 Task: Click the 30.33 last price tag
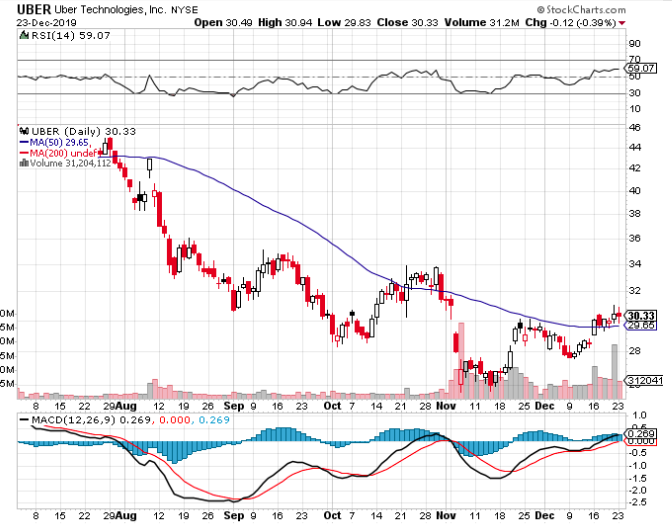click(640, 316)
